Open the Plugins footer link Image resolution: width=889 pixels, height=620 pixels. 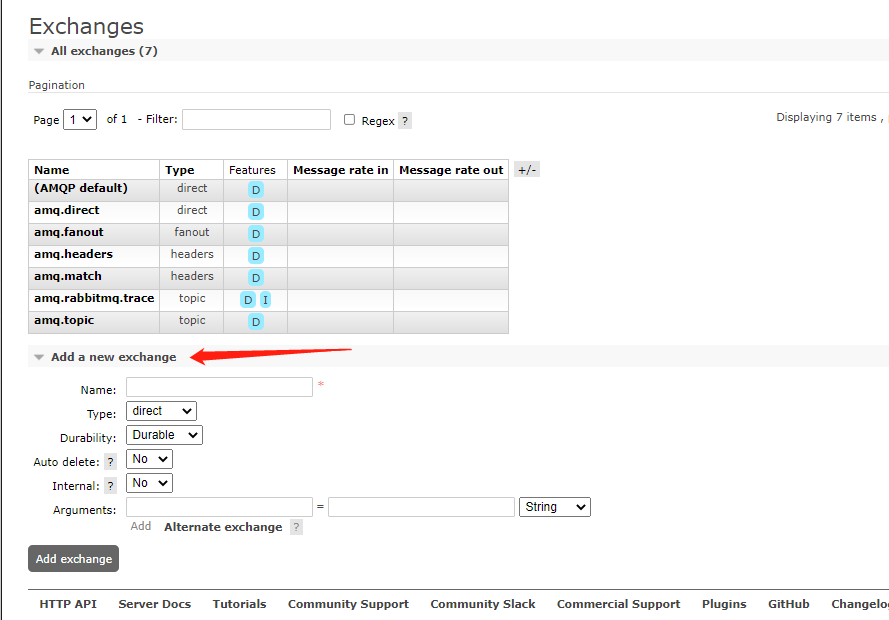click(x=724, y=604)
